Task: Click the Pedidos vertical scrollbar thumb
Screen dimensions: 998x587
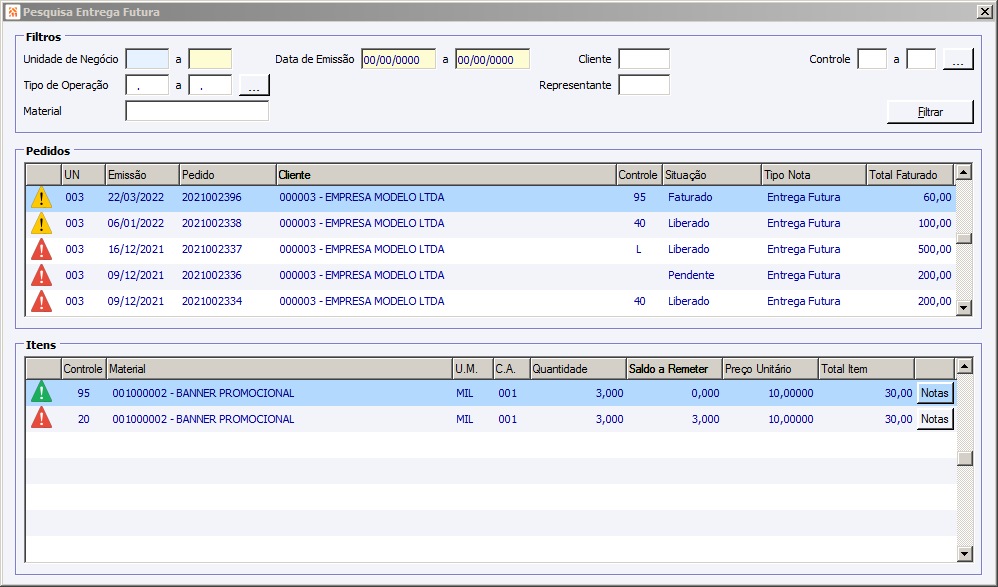Action: tap(964, 239)
